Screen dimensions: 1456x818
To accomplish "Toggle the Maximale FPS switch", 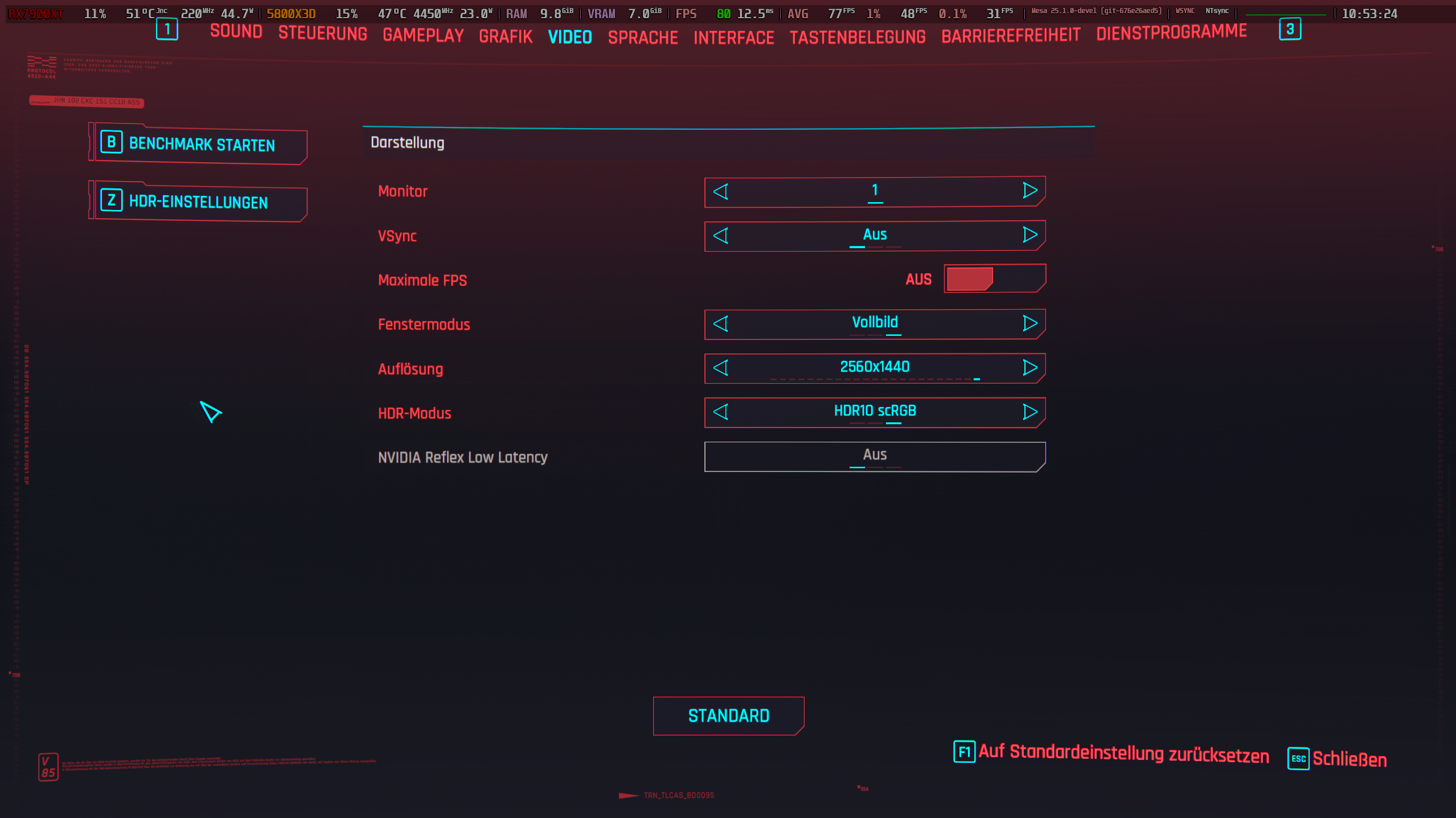I will point(994,279).
